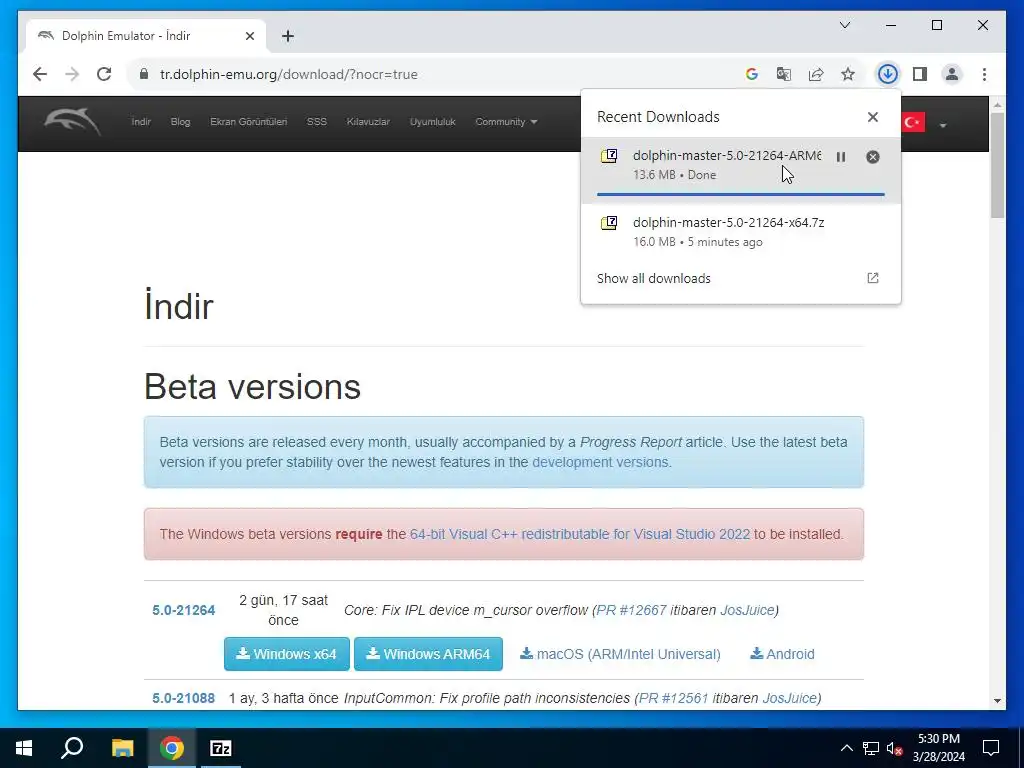
Task: Click the page vertical scrollbar thumb
Action: [x=997, y=166]
